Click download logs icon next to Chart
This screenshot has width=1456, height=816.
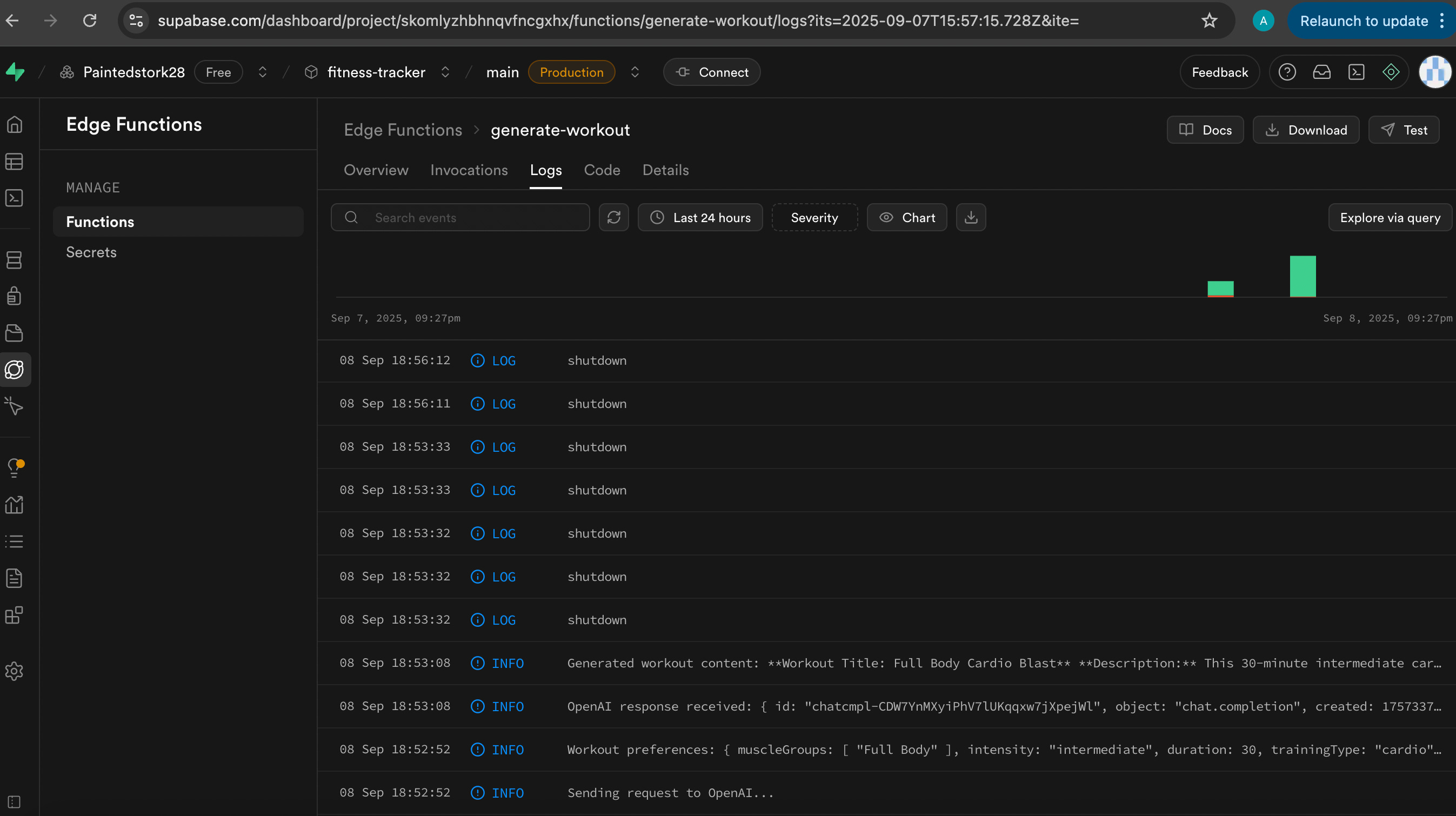(971, 218)
